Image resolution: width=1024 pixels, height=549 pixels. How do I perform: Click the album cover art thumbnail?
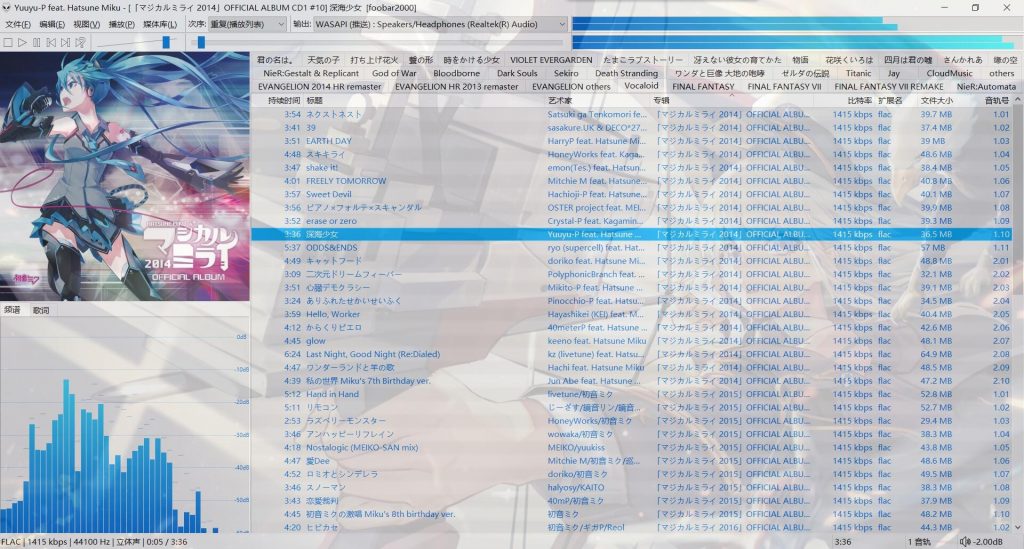point(125,176)
